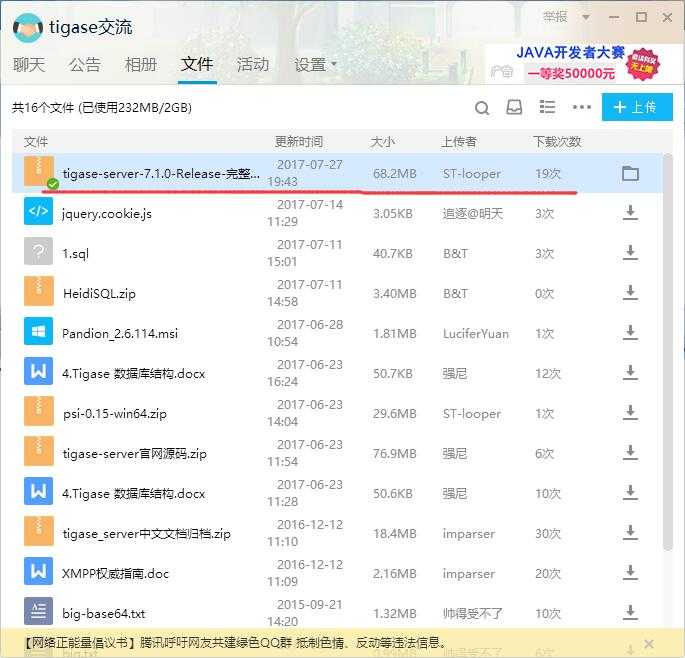Download tigase-server官网源码.zip file

click(x=630, y=453)
